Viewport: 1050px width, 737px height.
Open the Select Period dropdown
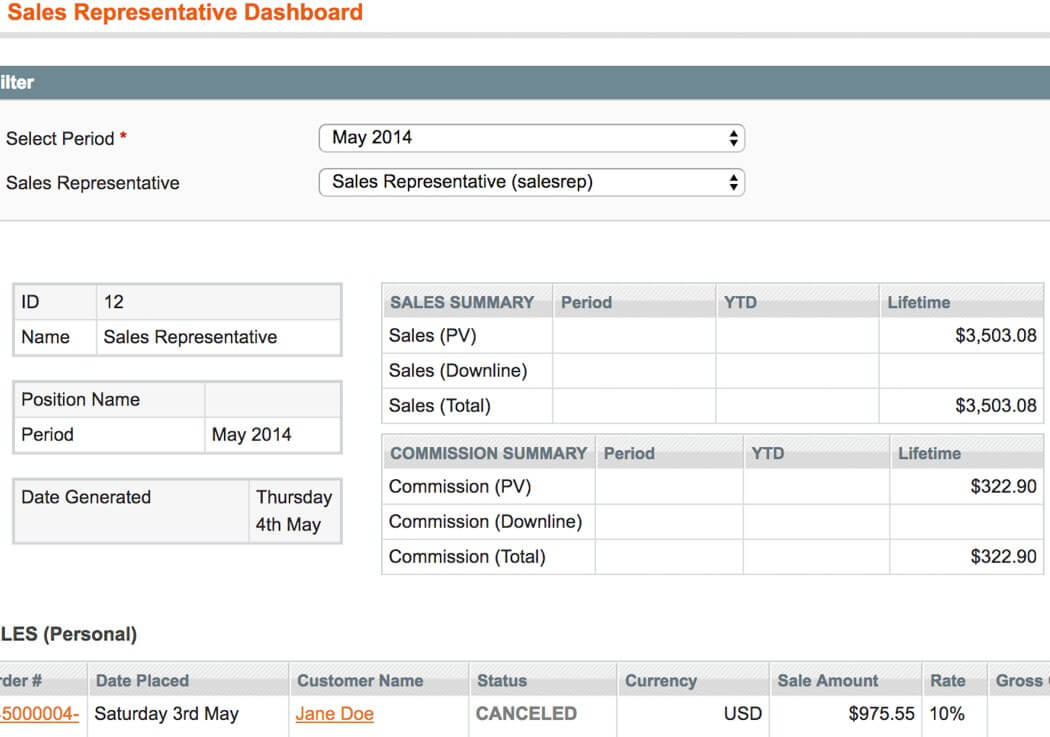pos(531,138)
